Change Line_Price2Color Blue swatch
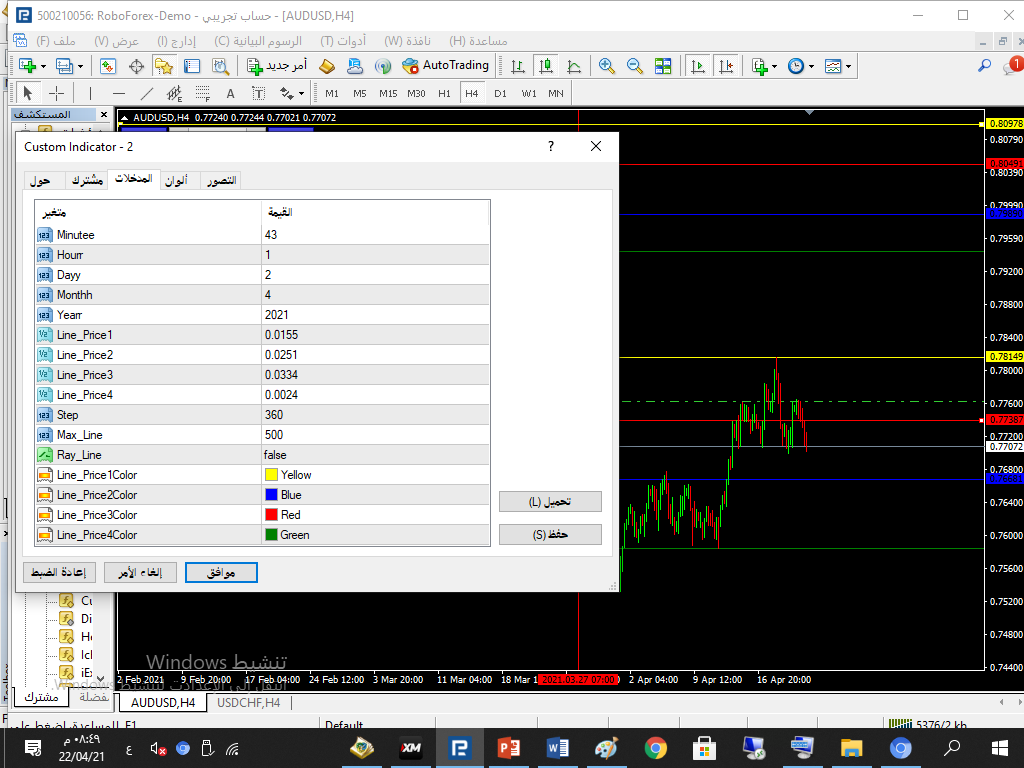Viewport: 1024px width, 768px height. pos(272,495)
